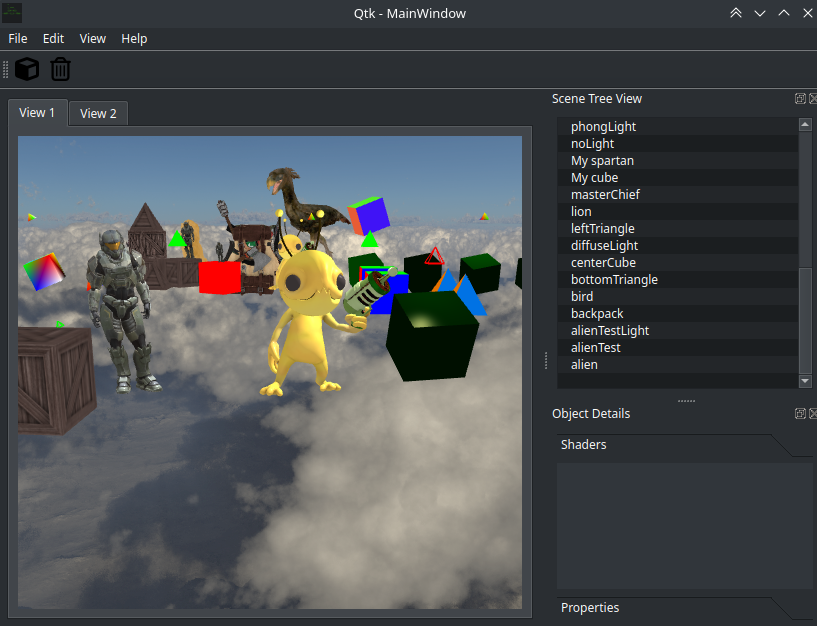Viewport: 817px width, 626px height.
Task: Click keep-above double chevron window button
Action: (736, 13)
